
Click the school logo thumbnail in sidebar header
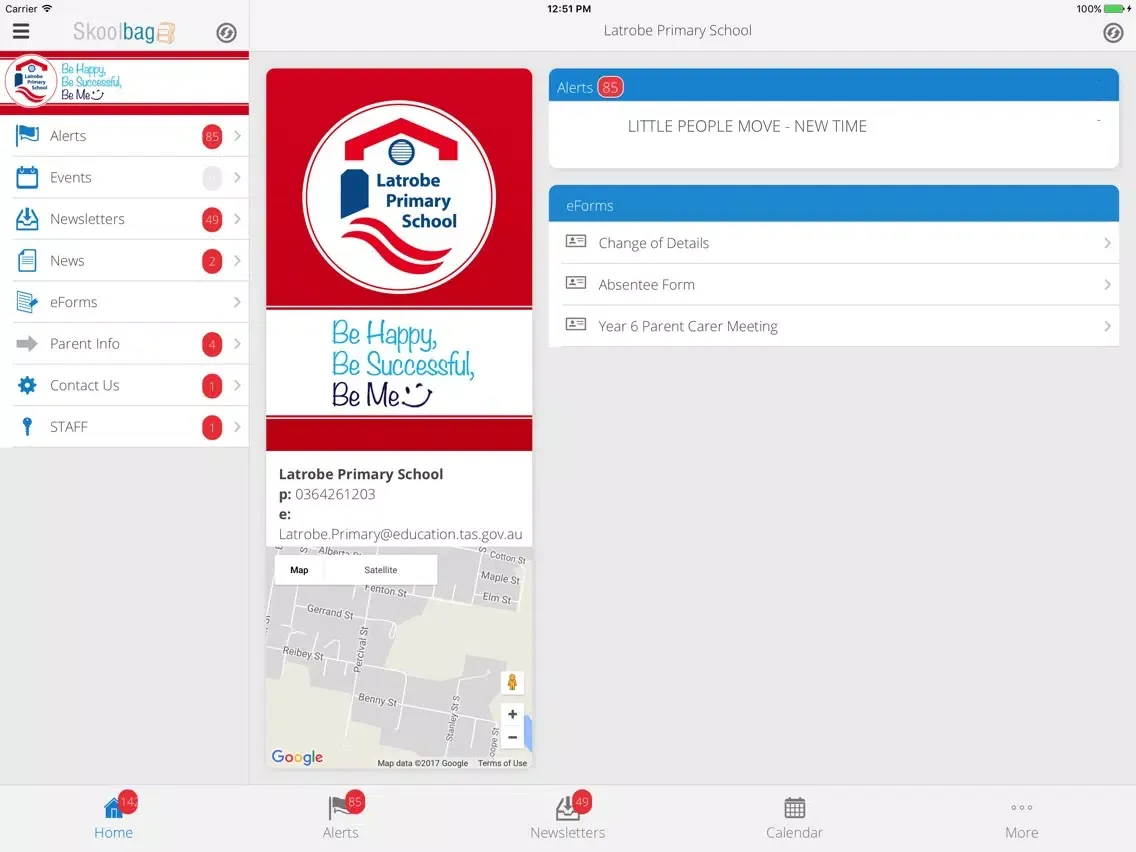click(31, 81)
